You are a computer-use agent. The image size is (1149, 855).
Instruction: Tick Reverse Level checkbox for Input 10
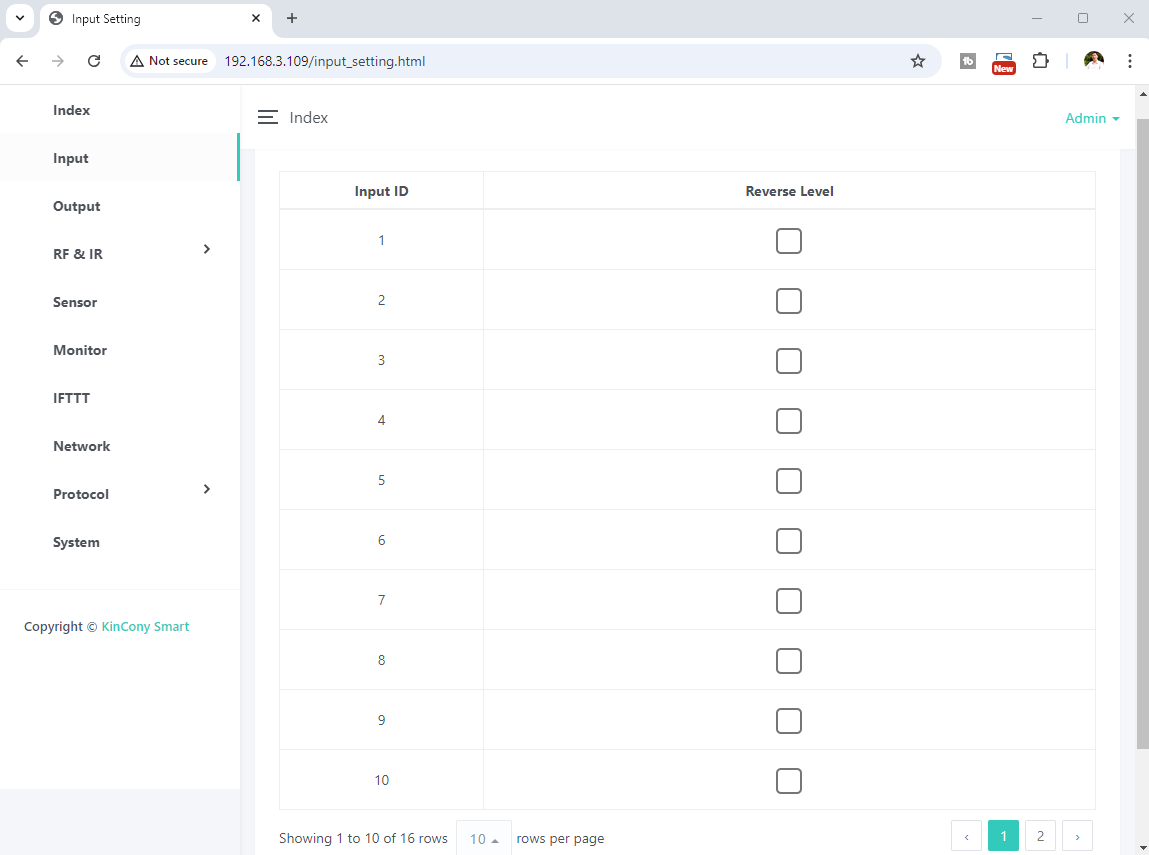click(789, 781)
